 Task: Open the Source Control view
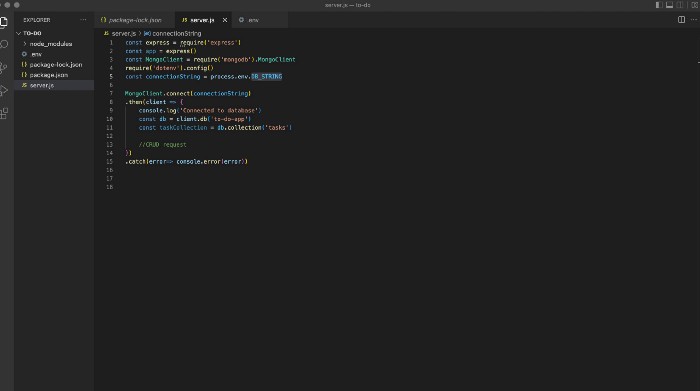coord(4,67)
